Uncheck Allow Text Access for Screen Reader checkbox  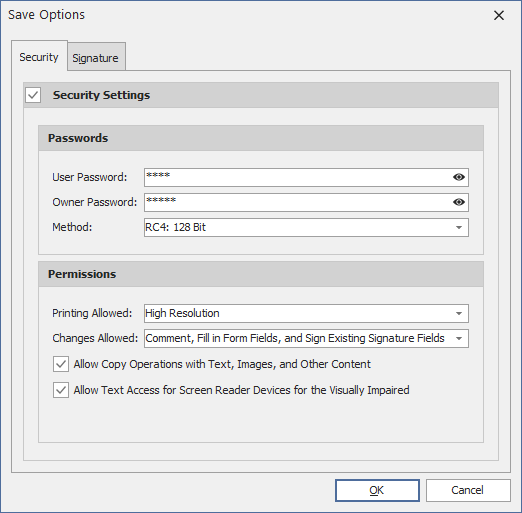61,390
